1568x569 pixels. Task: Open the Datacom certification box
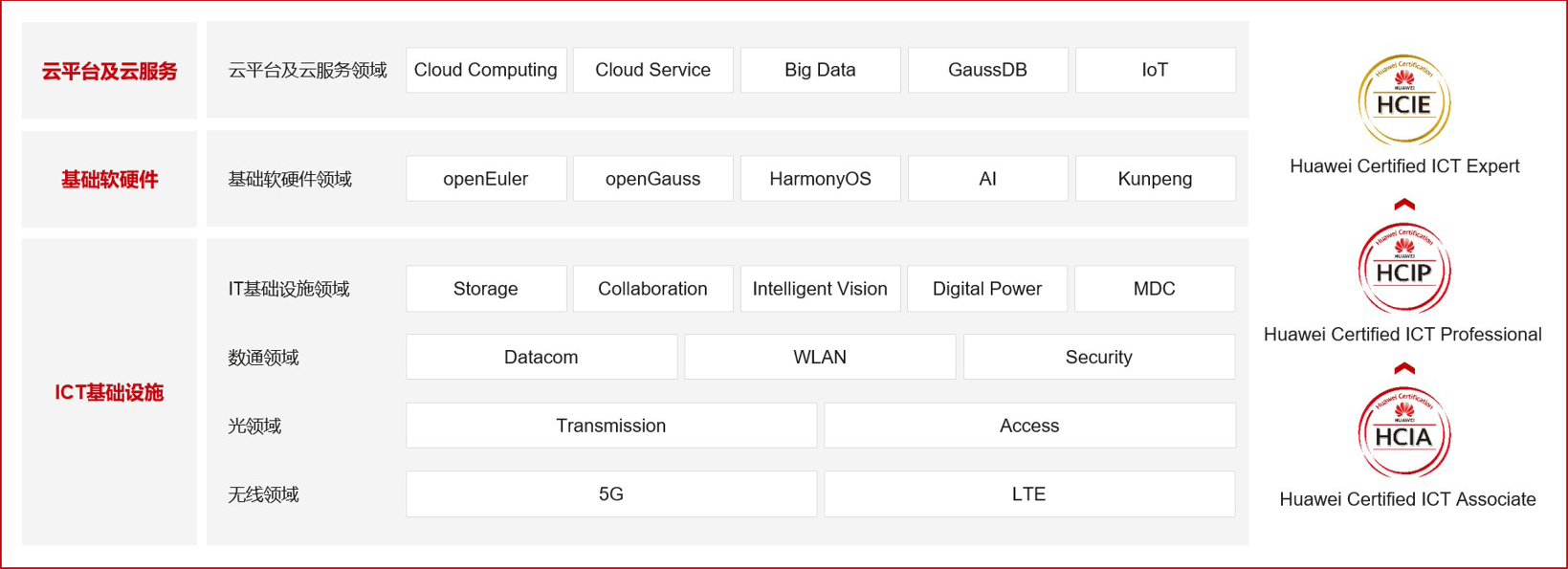[541, 357]
